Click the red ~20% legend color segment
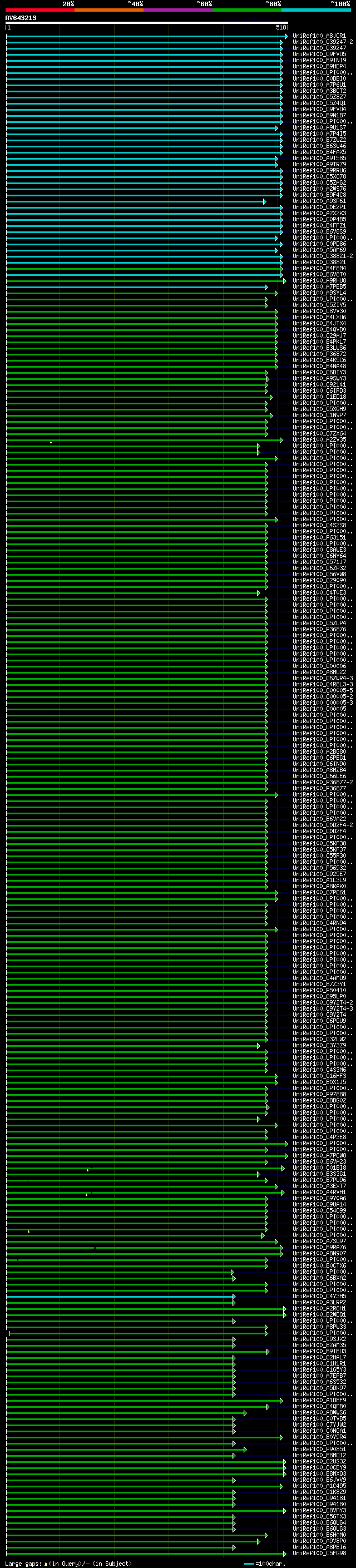This screenshot has width=356, height=1568. [40, 11]
